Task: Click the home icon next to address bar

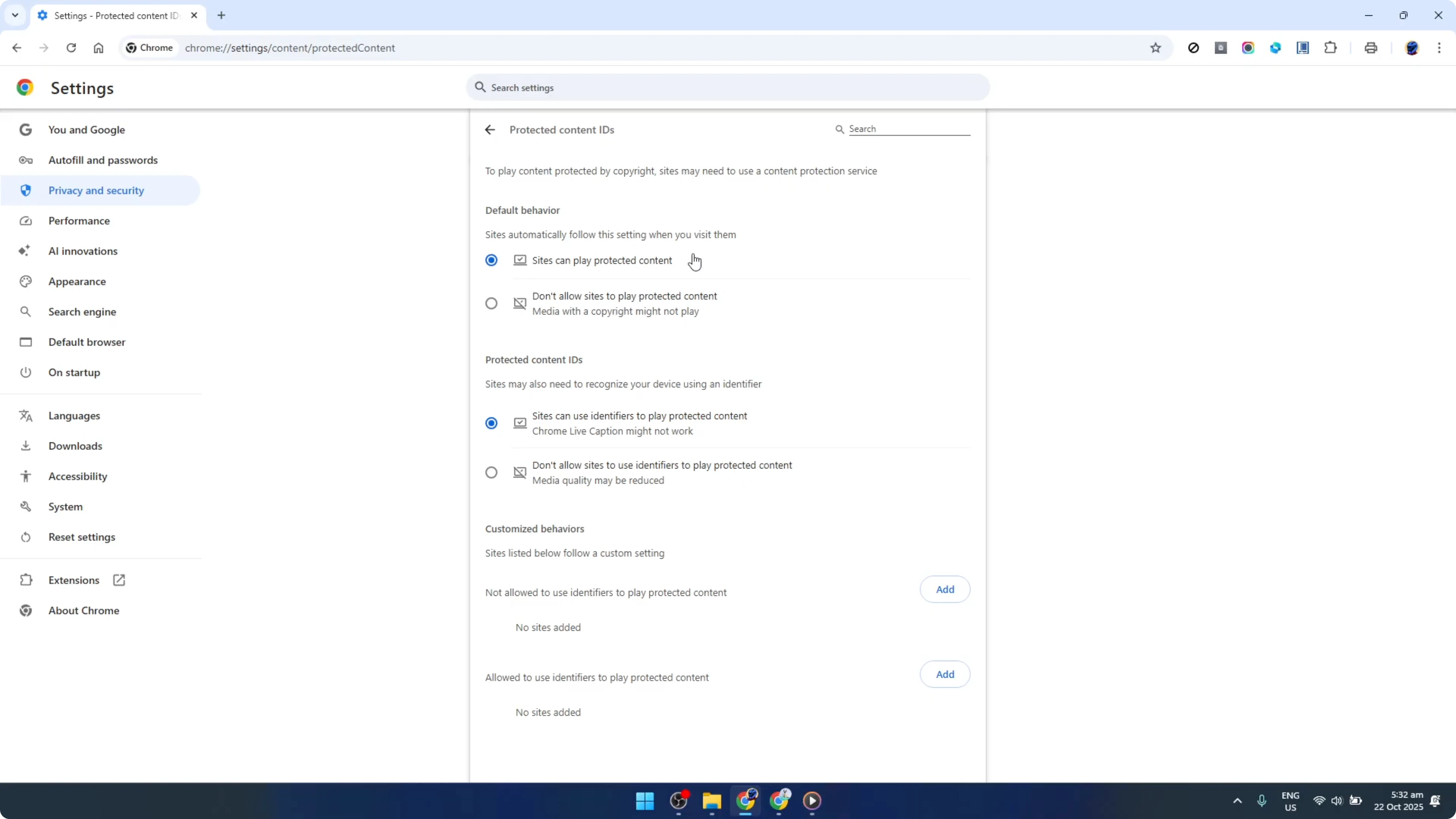Action: tap(99, 48)
